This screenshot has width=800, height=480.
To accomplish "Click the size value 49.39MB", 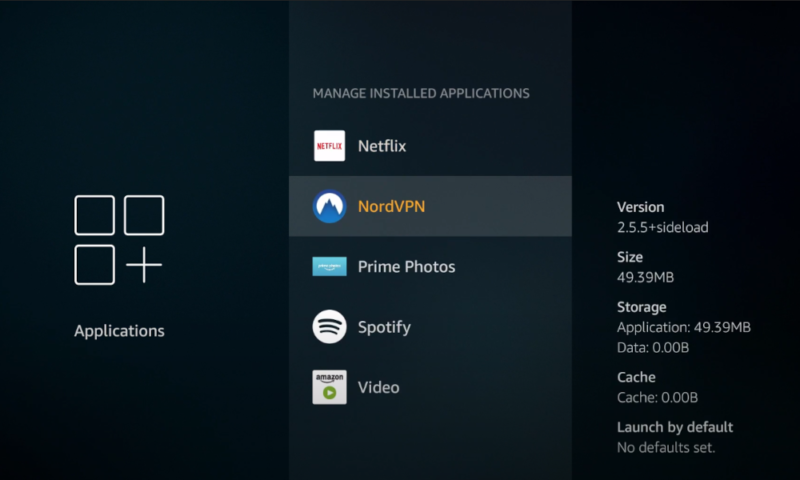I will 645,277.
